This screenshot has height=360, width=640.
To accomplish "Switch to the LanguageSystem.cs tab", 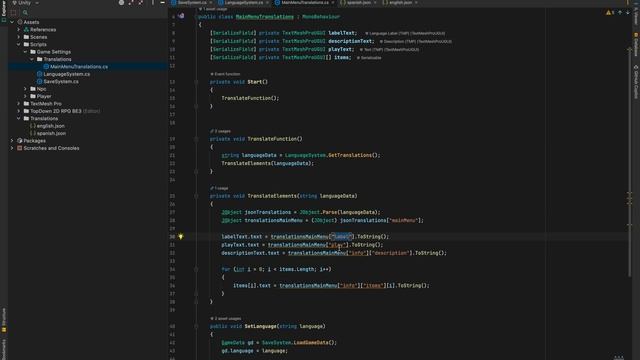I will coord(243,2).
